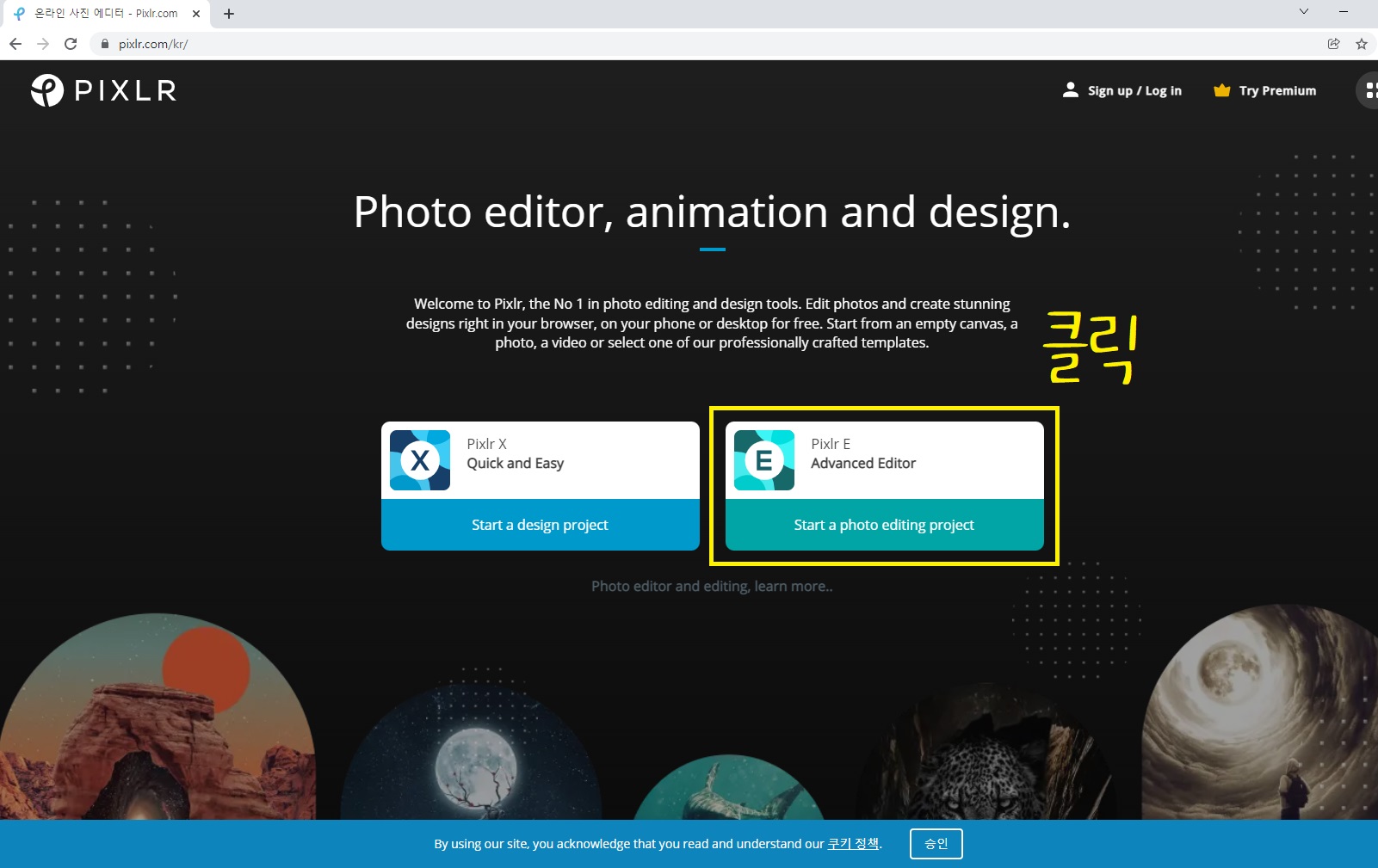Start a design project
The width and height of the screenshot is (1378, 868).
coord(541,525)
